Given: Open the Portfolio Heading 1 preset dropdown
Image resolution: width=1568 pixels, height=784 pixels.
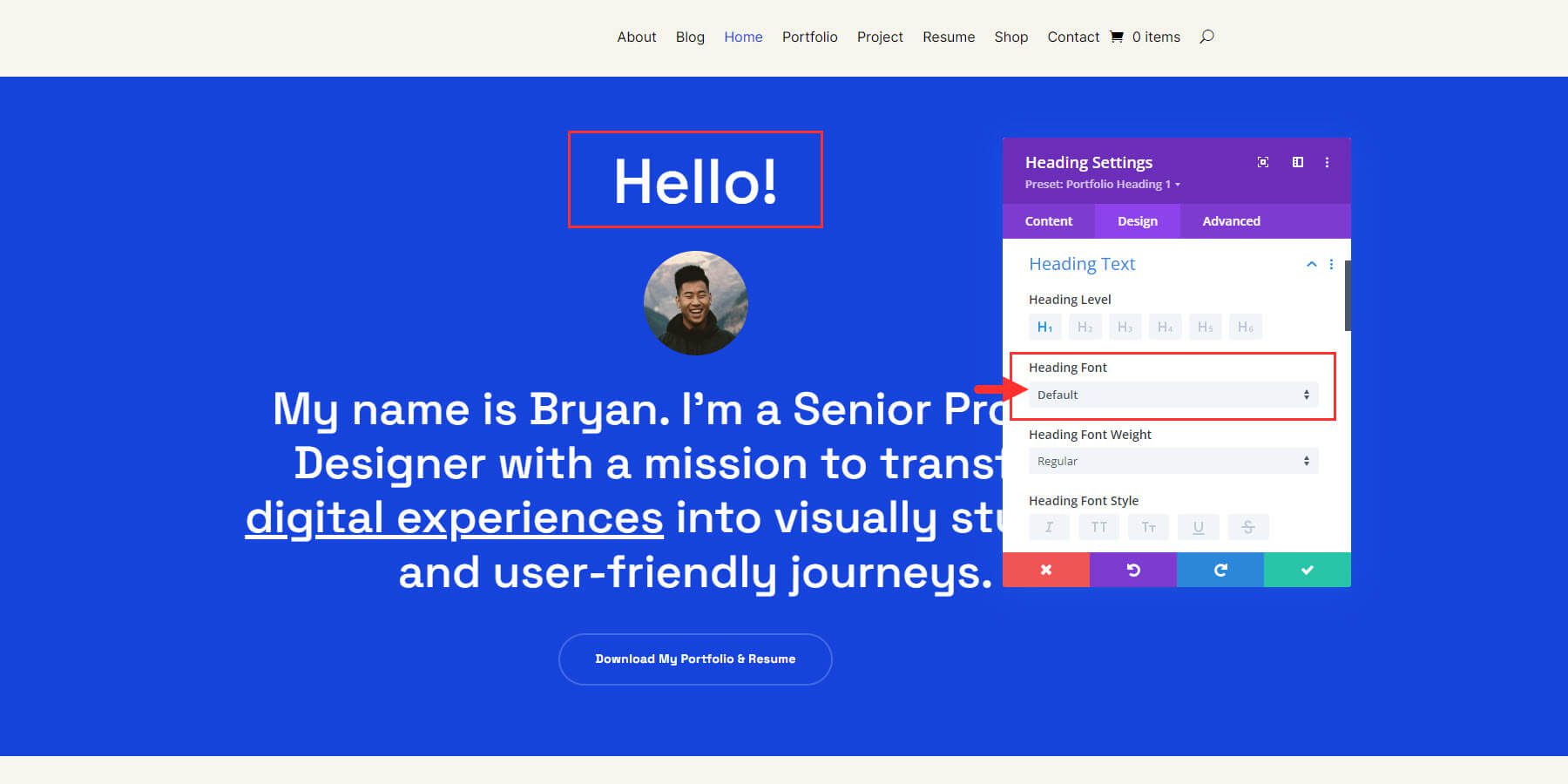Looking at the screenshot, I should pos(1098,184).
